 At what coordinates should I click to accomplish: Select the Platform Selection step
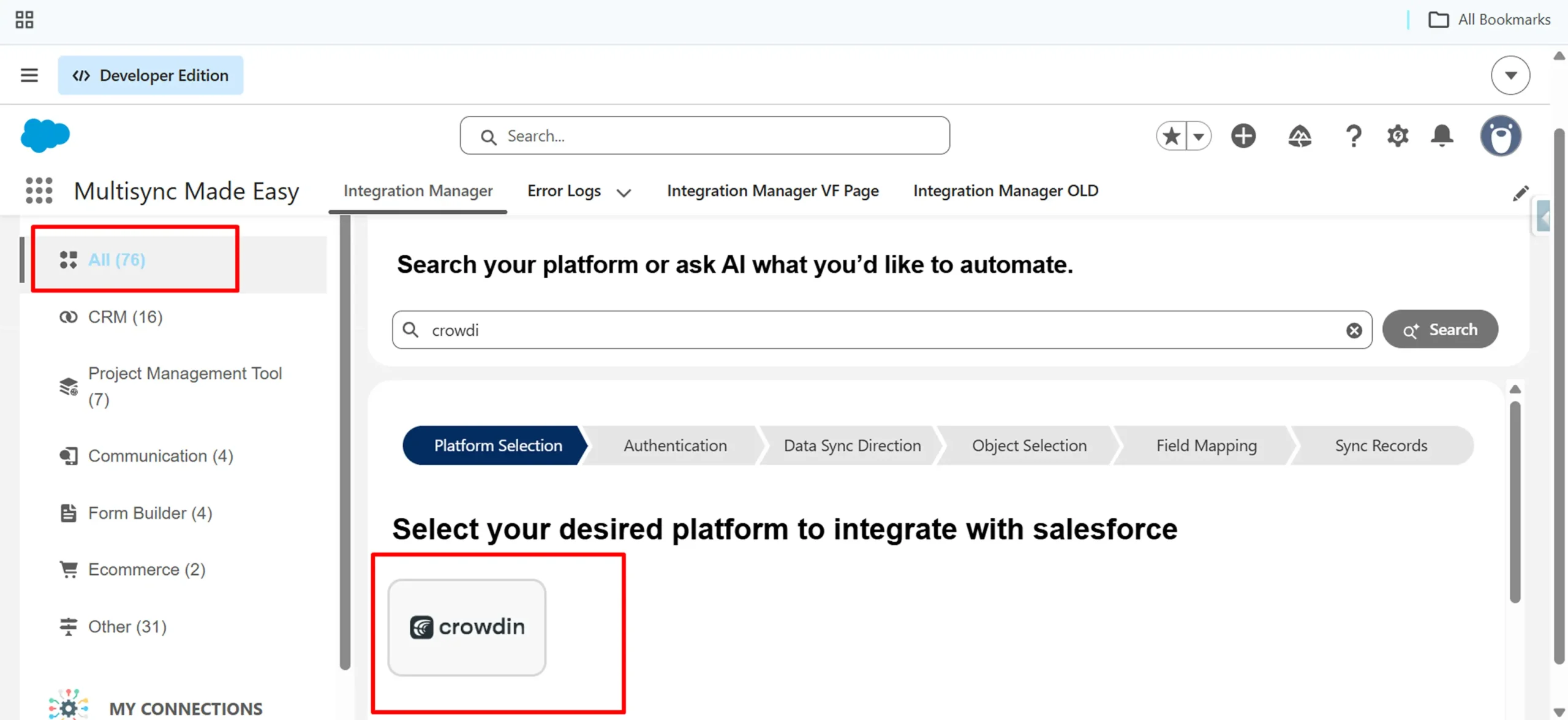click(494, 445)
